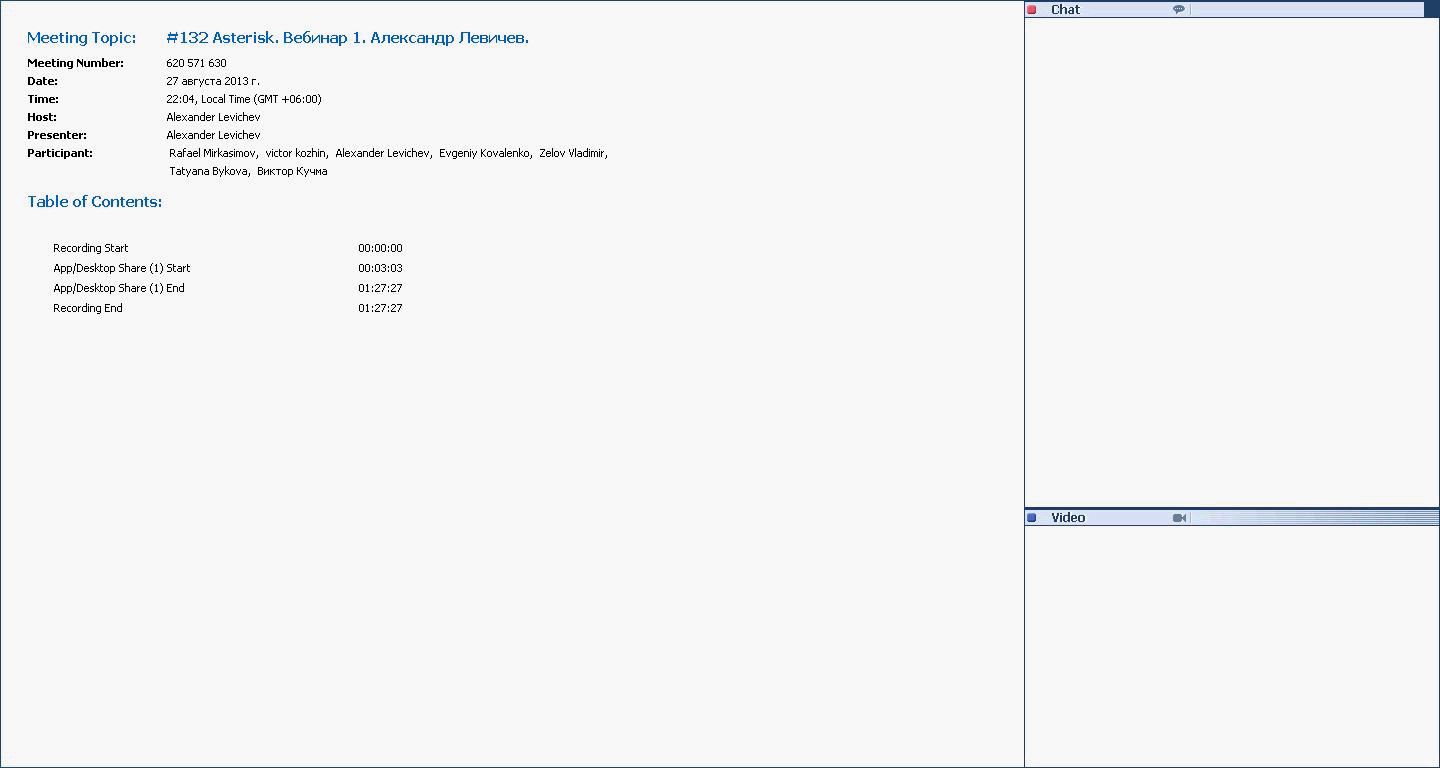Click the camera icon in Video header
Screen dimensions: 1440x768
(1180, 518)
